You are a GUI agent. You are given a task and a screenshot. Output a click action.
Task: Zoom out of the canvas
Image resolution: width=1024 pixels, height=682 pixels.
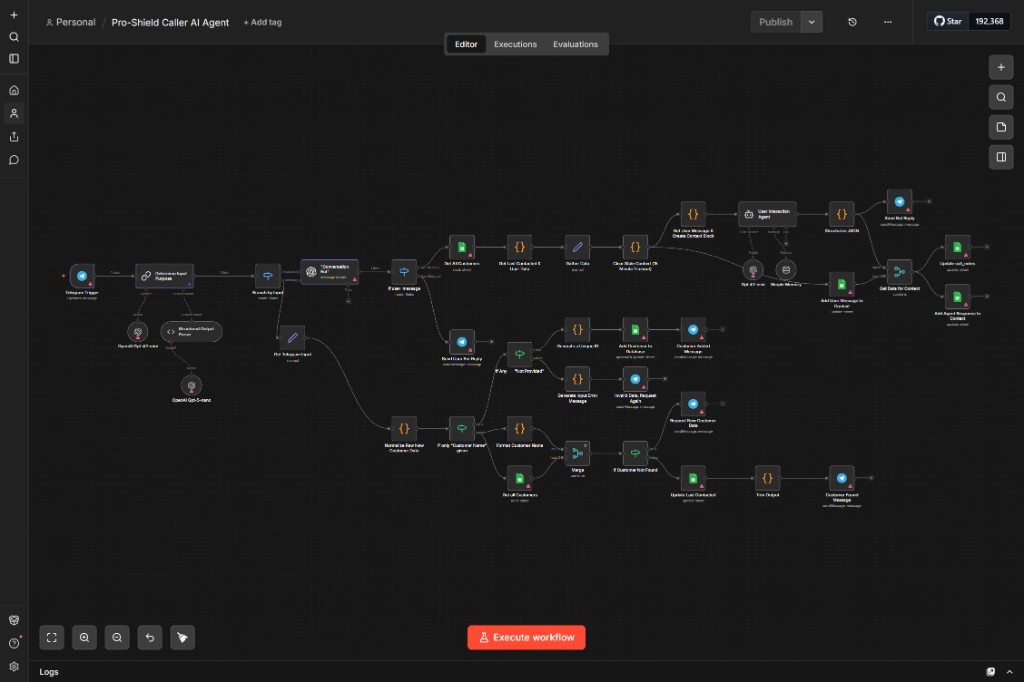(x=117, y=637)
